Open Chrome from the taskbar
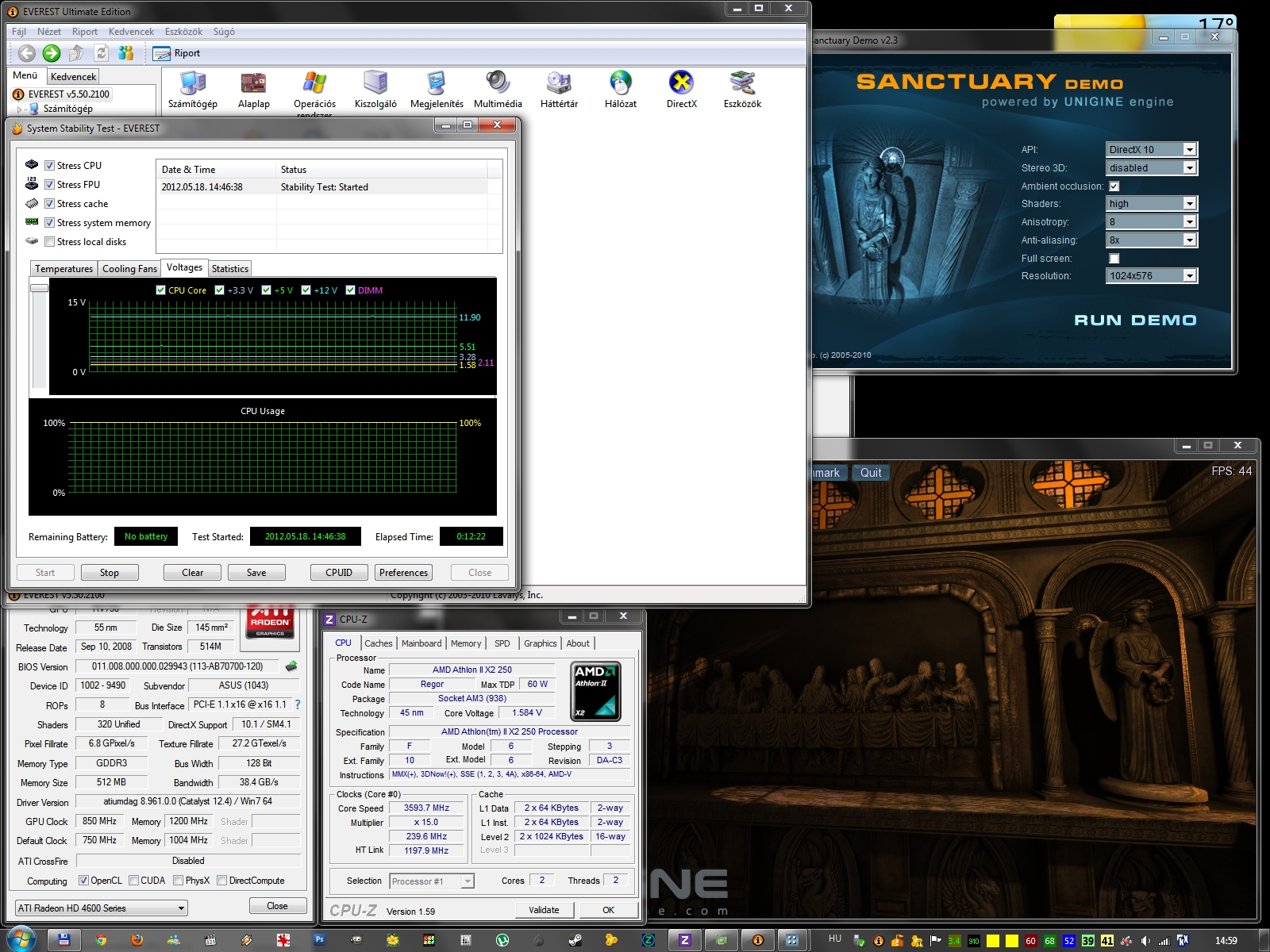This screenshot has width=1270, height=952. pos(101,940)
